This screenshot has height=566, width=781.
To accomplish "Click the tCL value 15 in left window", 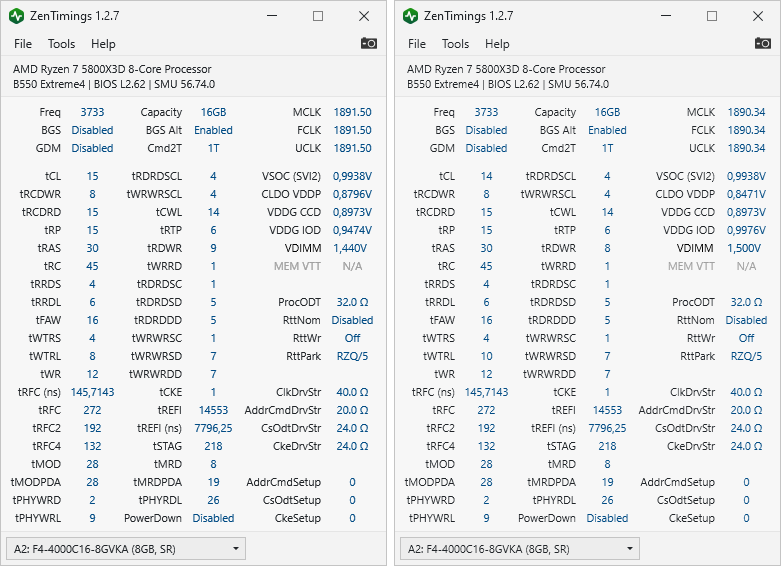I will pyautogui.click(x=92, y=176).
